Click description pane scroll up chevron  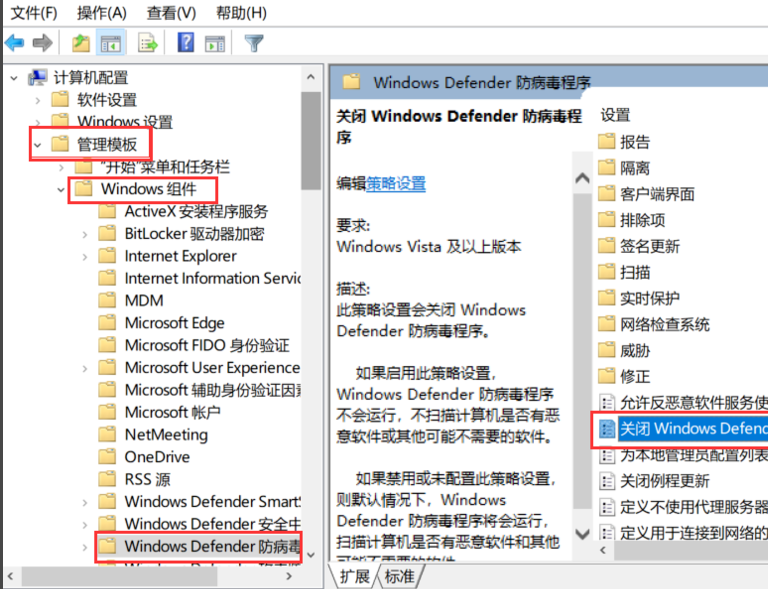tap(582, 178)
